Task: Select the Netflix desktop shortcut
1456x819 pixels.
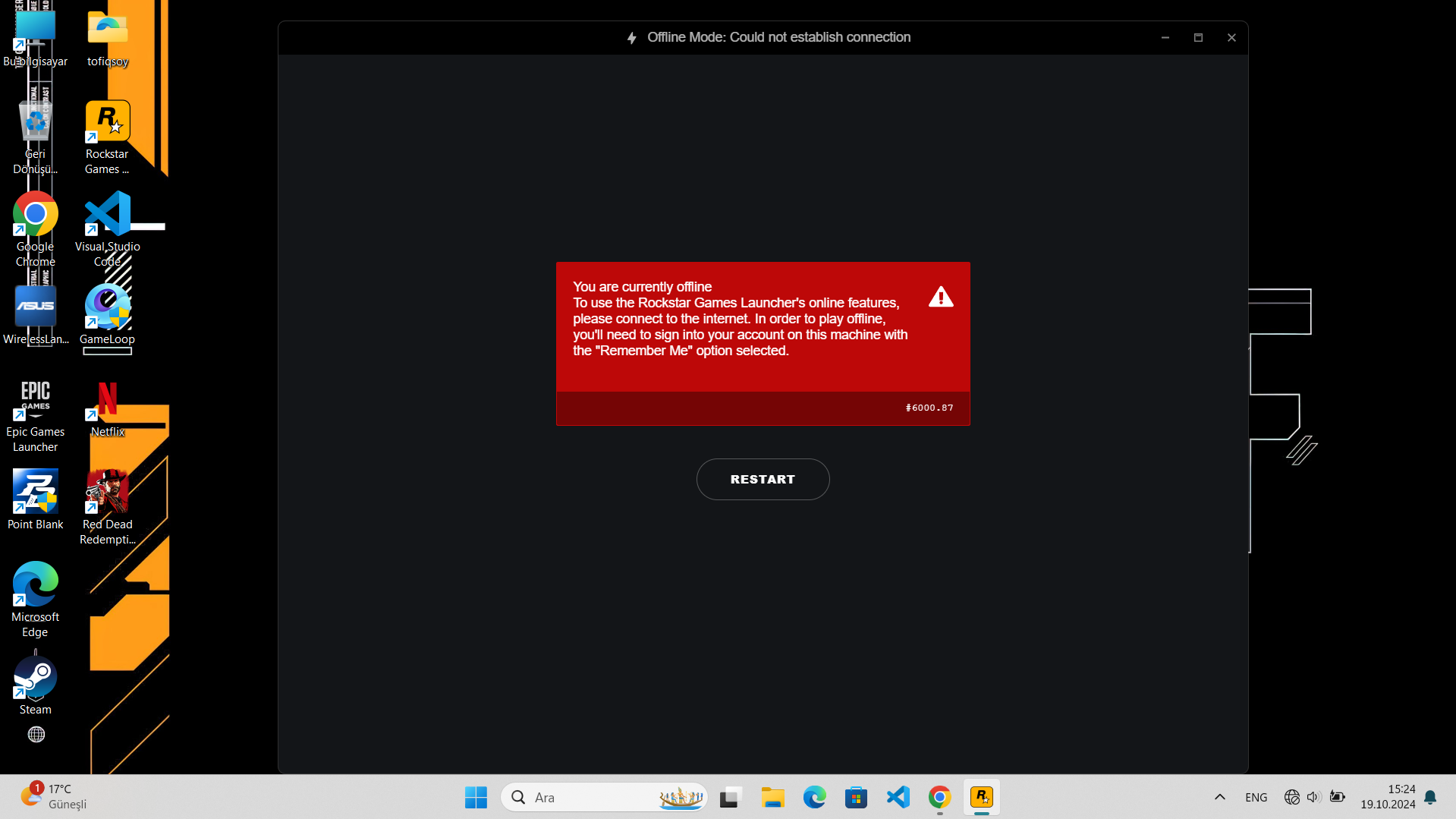Action: click(x=107, y=410)
